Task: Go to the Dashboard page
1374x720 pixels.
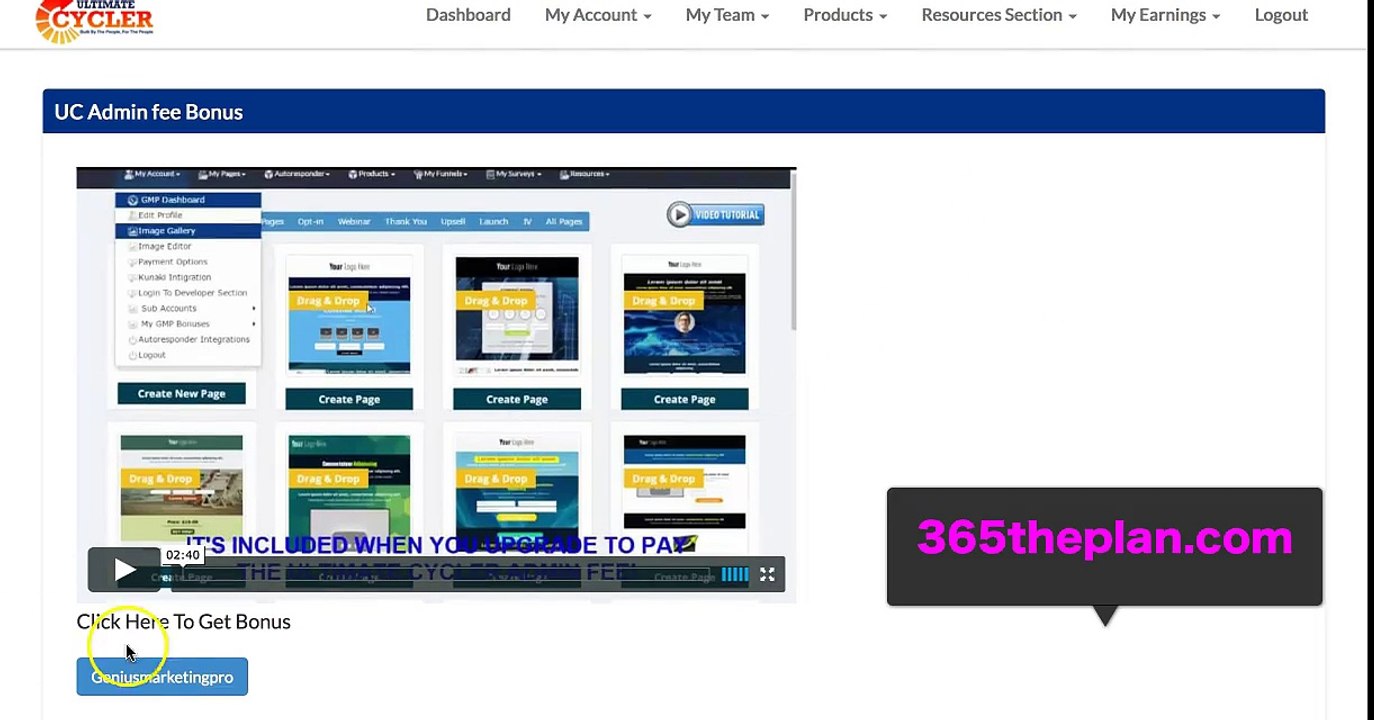Action: pyautogui.click(x=468, y=15)
